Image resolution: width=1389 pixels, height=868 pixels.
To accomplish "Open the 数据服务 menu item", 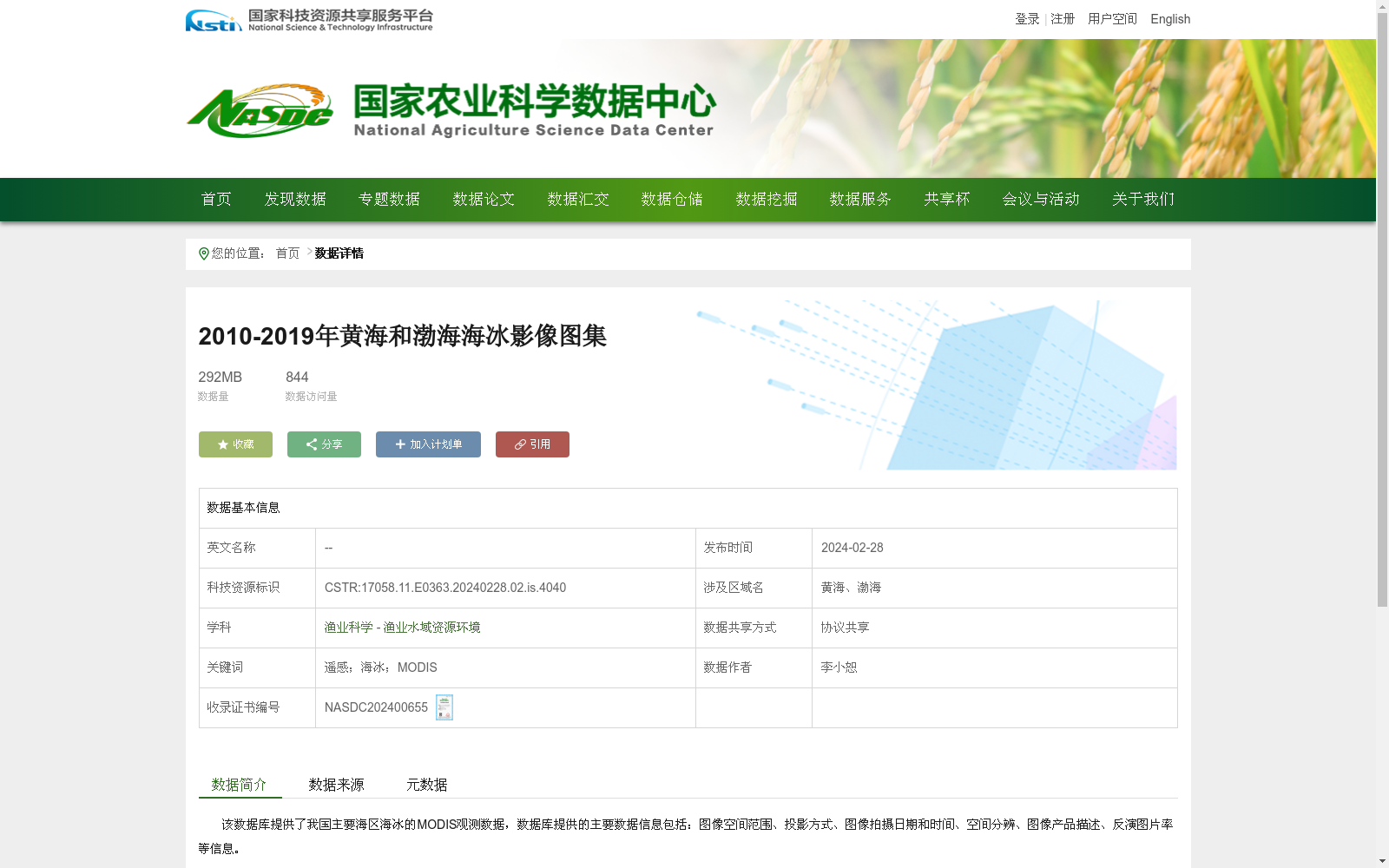I will click(860, 200).
